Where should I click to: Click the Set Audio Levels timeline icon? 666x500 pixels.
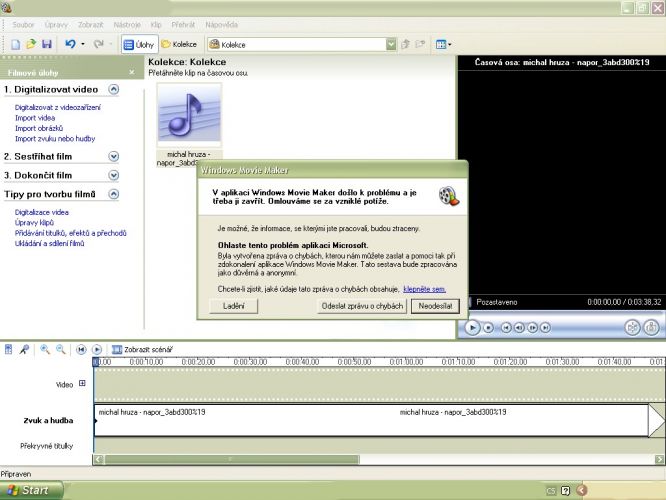coord(8,349)
